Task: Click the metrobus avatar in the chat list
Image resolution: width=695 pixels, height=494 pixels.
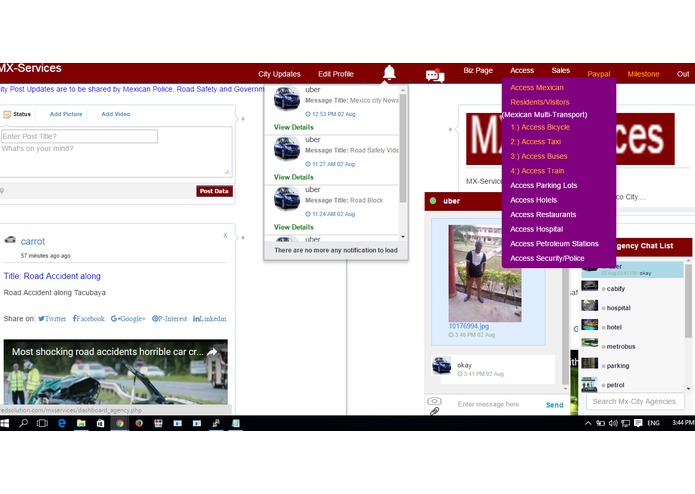Action: [590, 343]
